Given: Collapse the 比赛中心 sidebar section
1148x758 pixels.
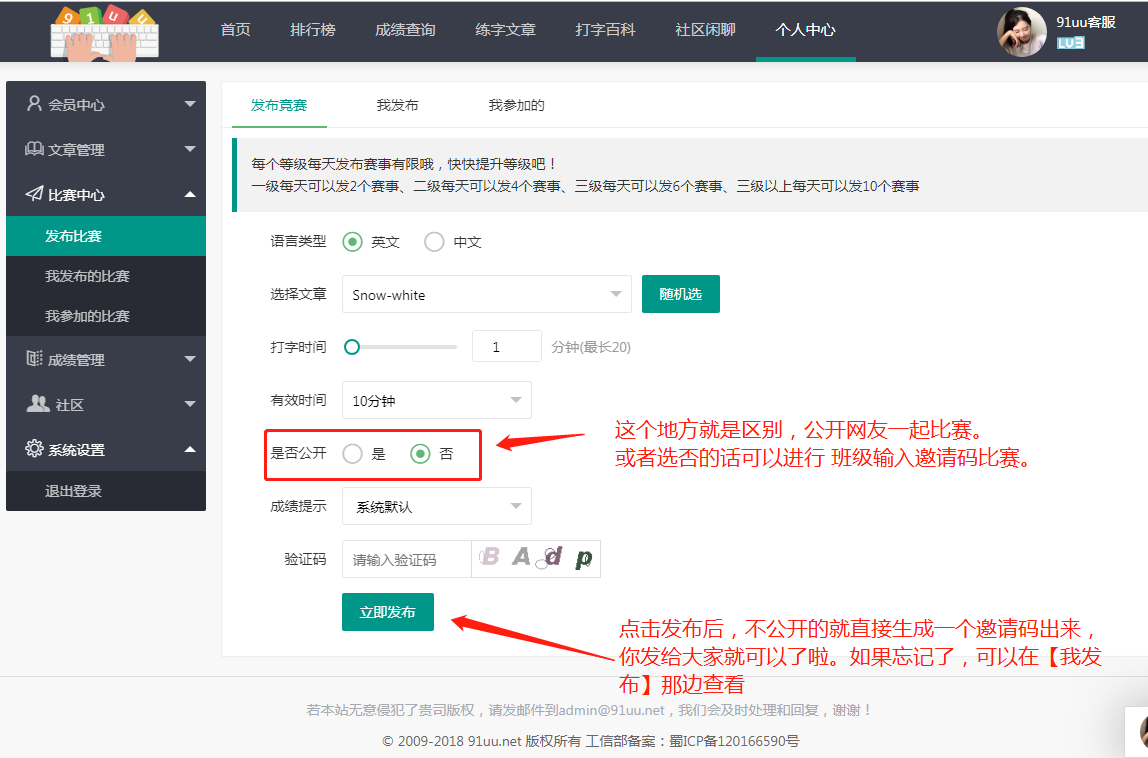Looking at the screenshot, I should pos(190,195).
